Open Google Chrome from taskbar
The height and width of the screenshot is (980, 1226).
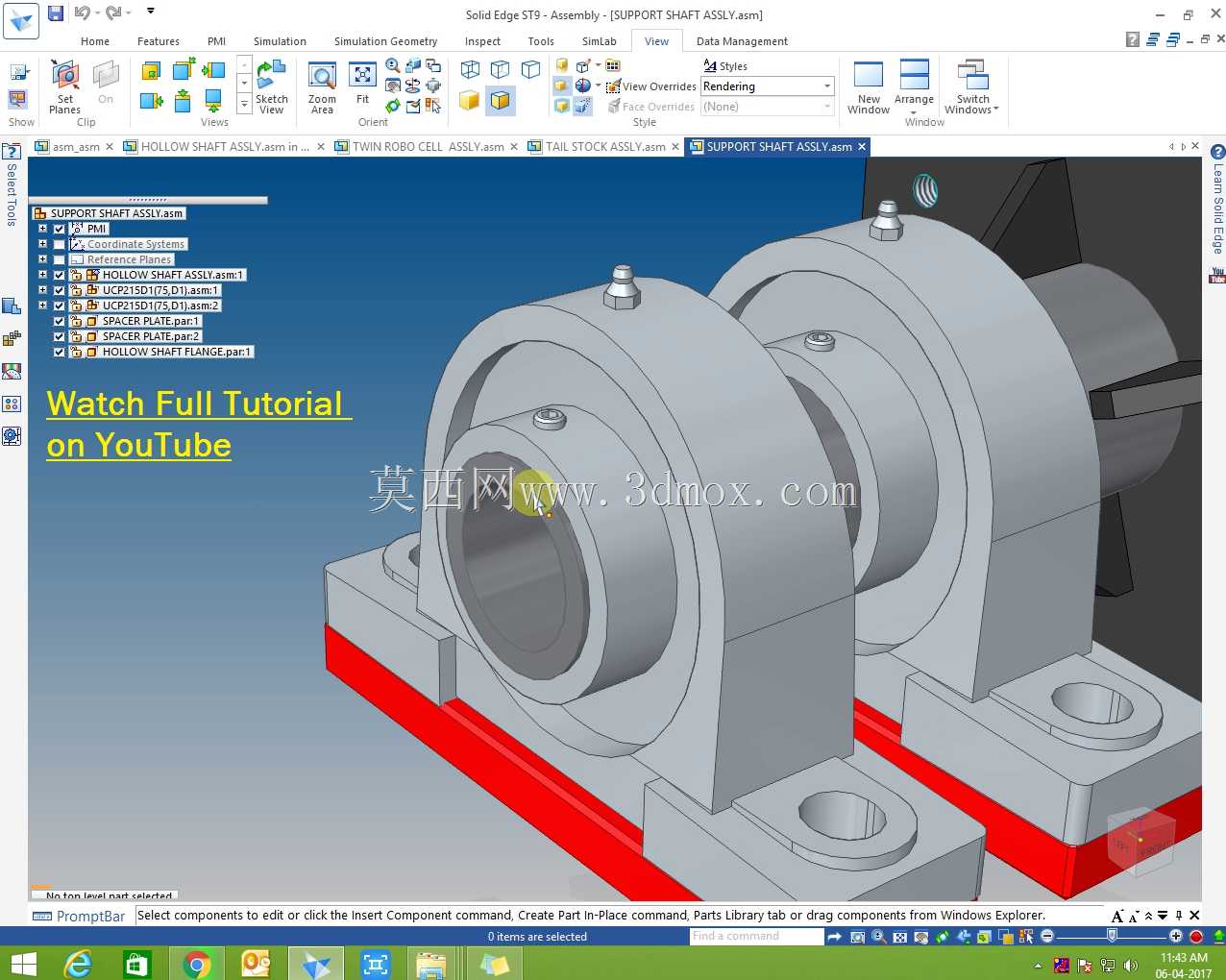(x=196, y=964)
